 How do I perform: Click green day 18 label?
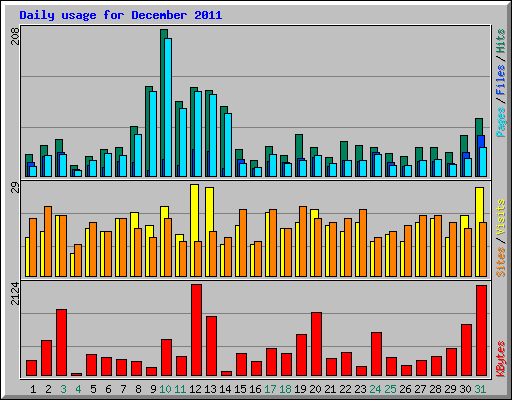[285, 389]
